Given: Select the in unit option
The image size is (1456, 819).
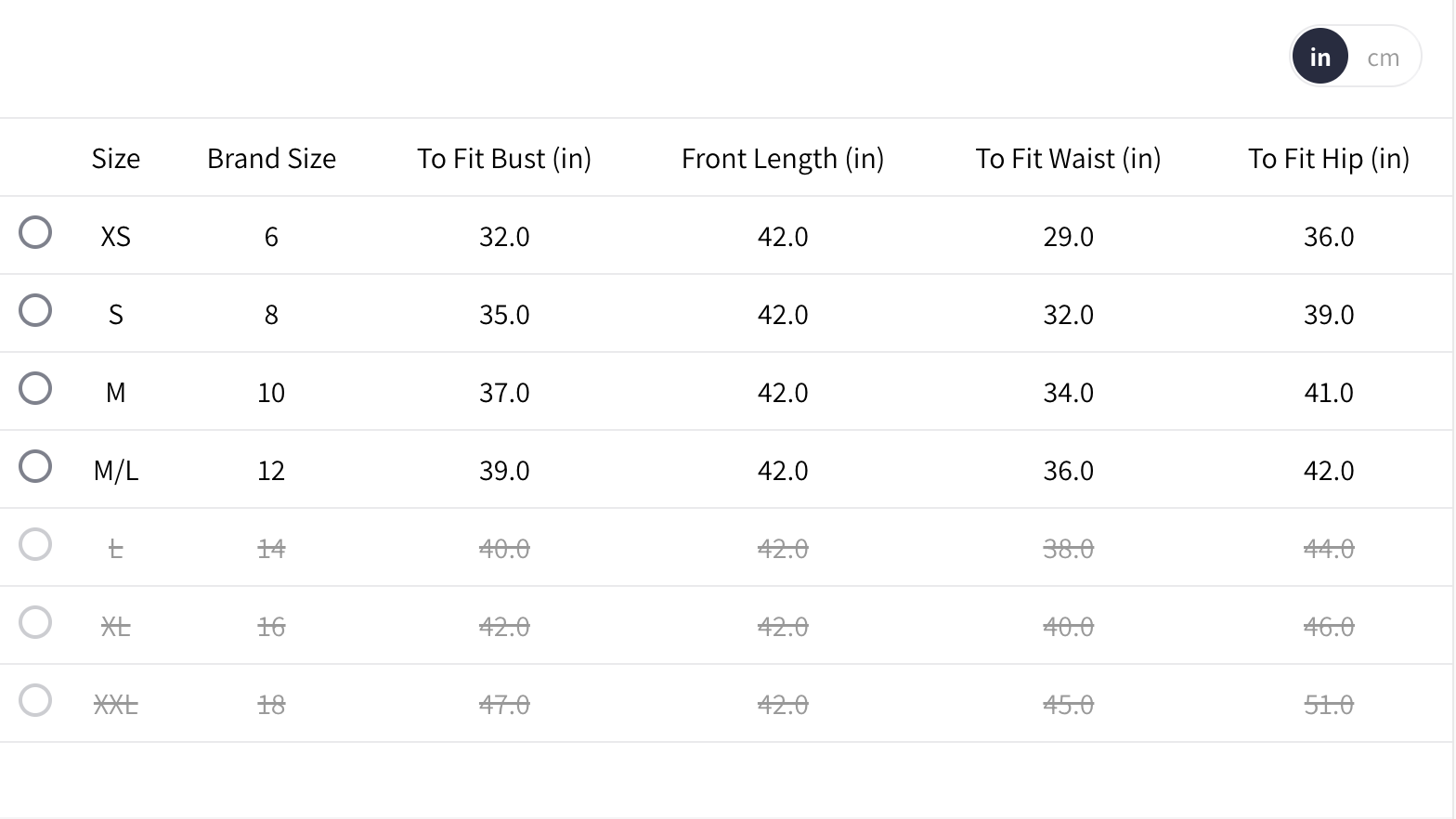Looking at the screenshot, I should click(x=1319, y=57).
